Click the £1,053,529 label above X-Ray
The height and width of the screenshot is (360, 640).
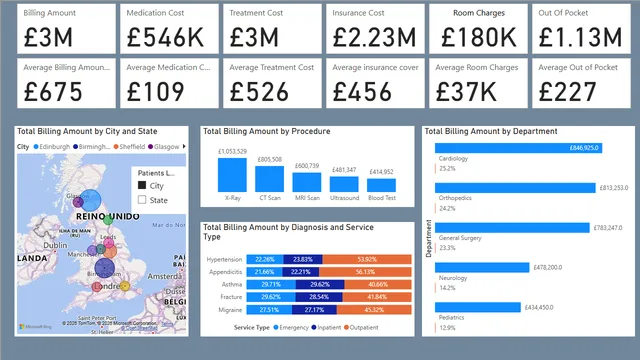(x=232, y=151)
